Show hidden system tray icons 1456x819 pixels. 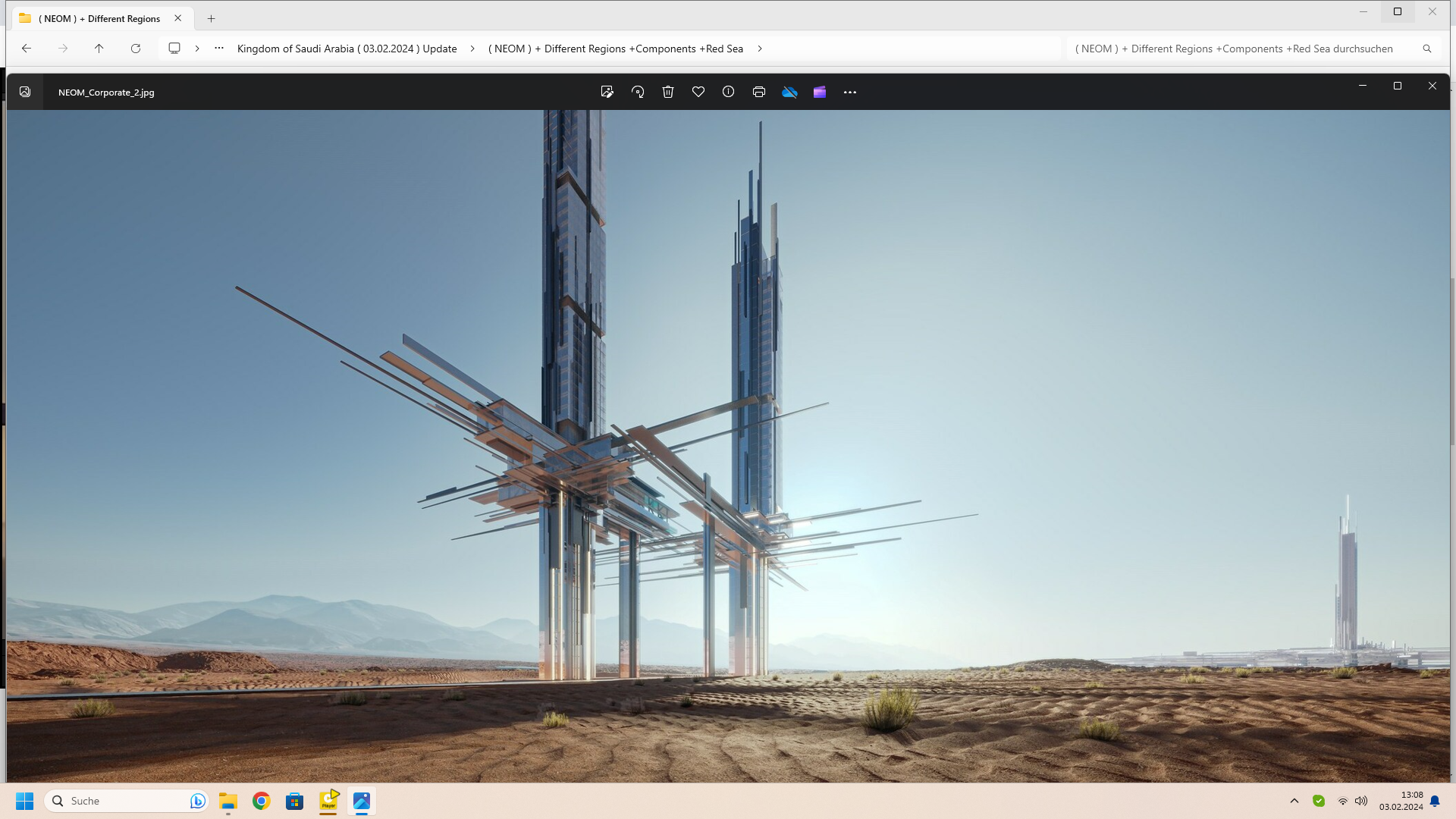1294,801
